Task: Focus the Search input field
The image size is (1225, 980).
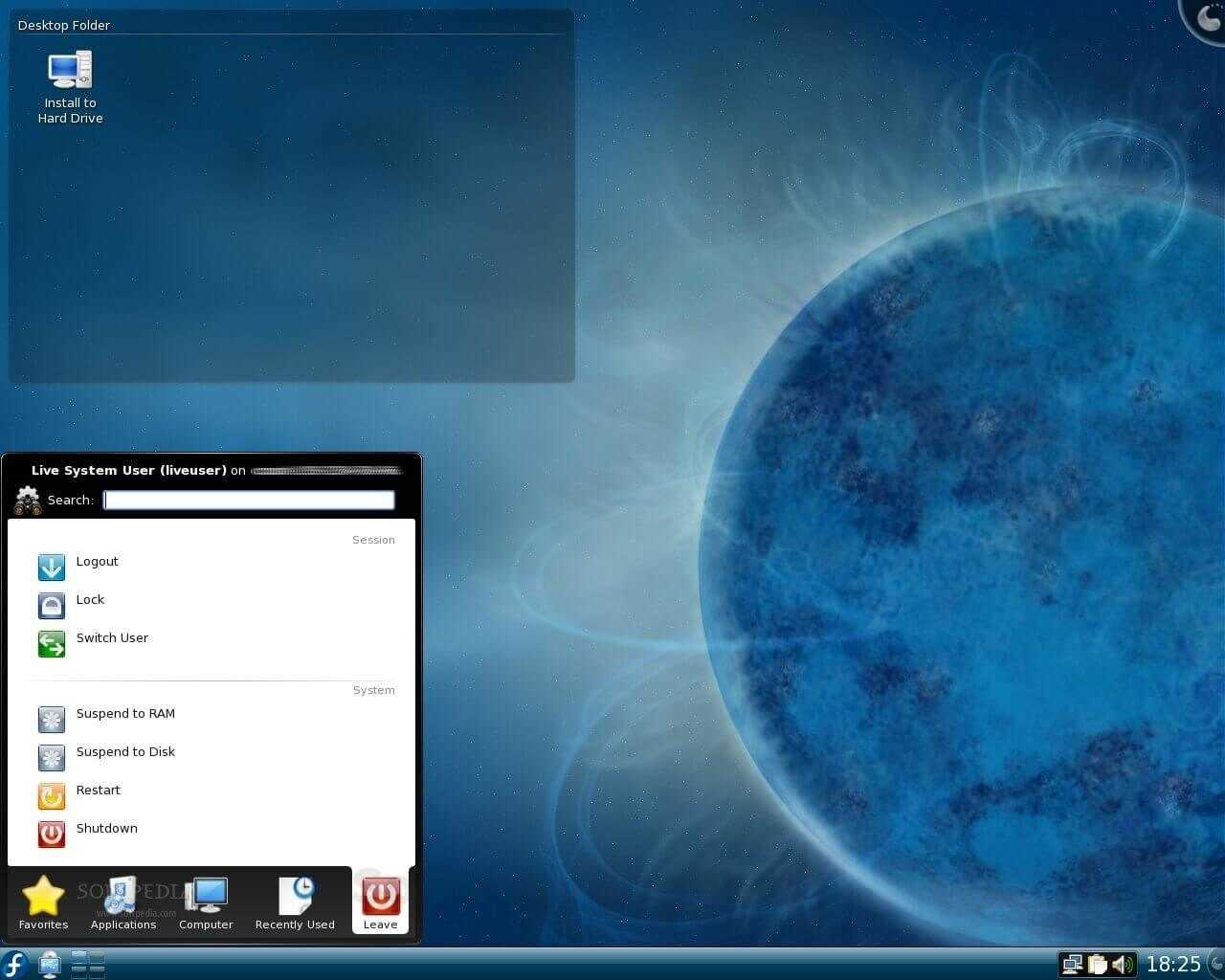Action: (249, 500)
